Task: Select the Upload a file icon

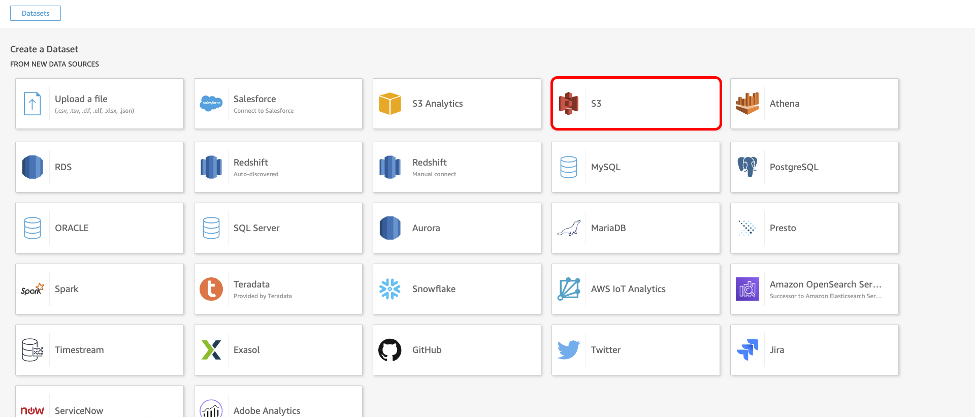Action: click(x=32, y=103)
